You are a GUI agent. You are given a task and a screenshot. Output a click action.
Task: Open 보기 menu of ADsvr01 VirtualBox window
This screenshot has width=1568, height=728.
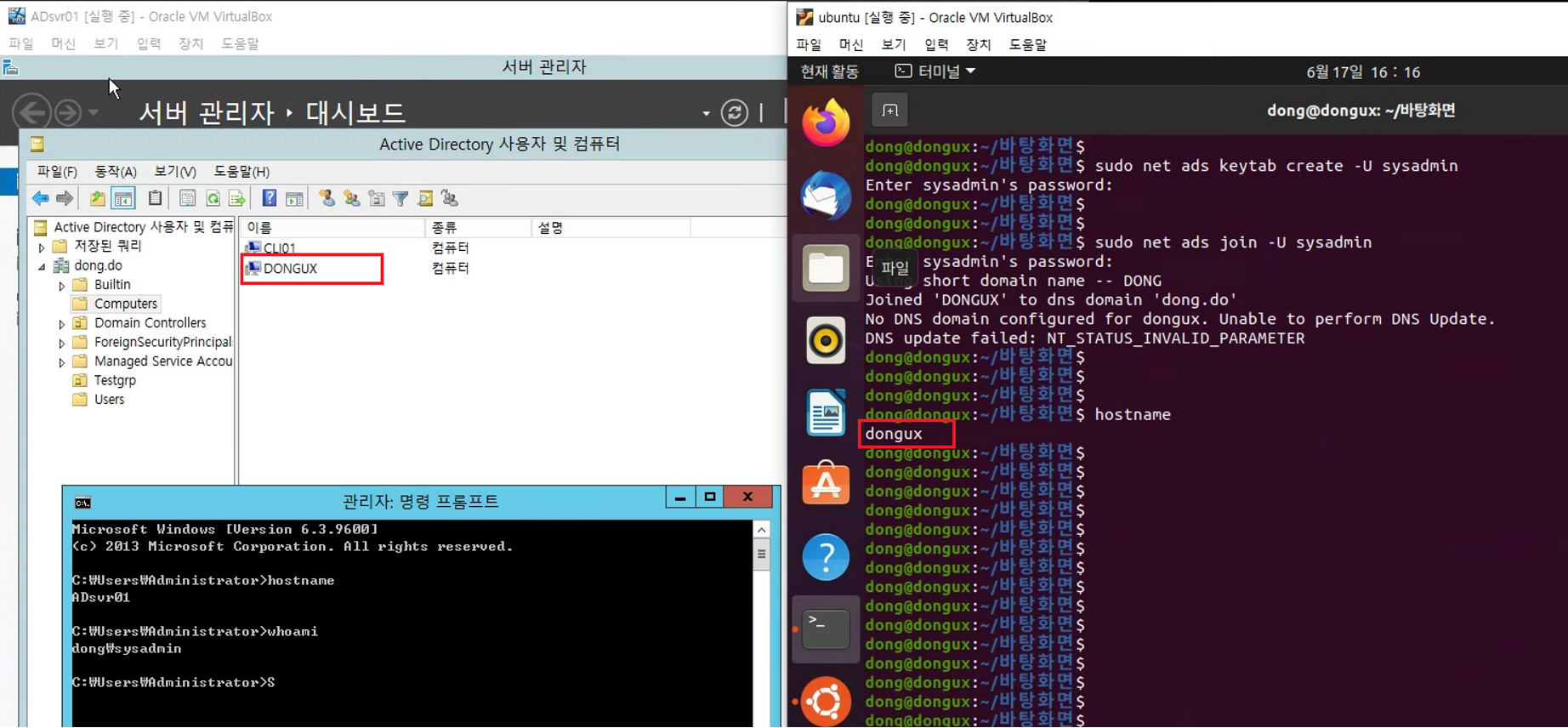pos(106,43)
